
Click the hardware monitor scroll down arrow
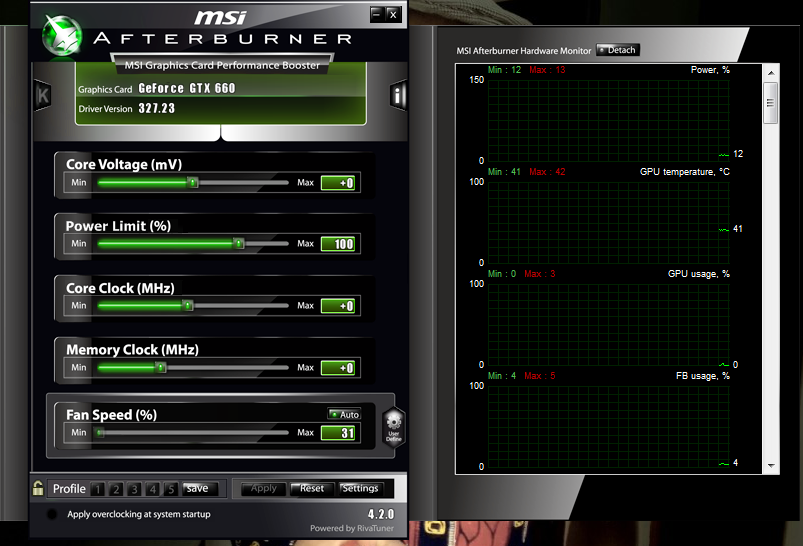point(771,466)
